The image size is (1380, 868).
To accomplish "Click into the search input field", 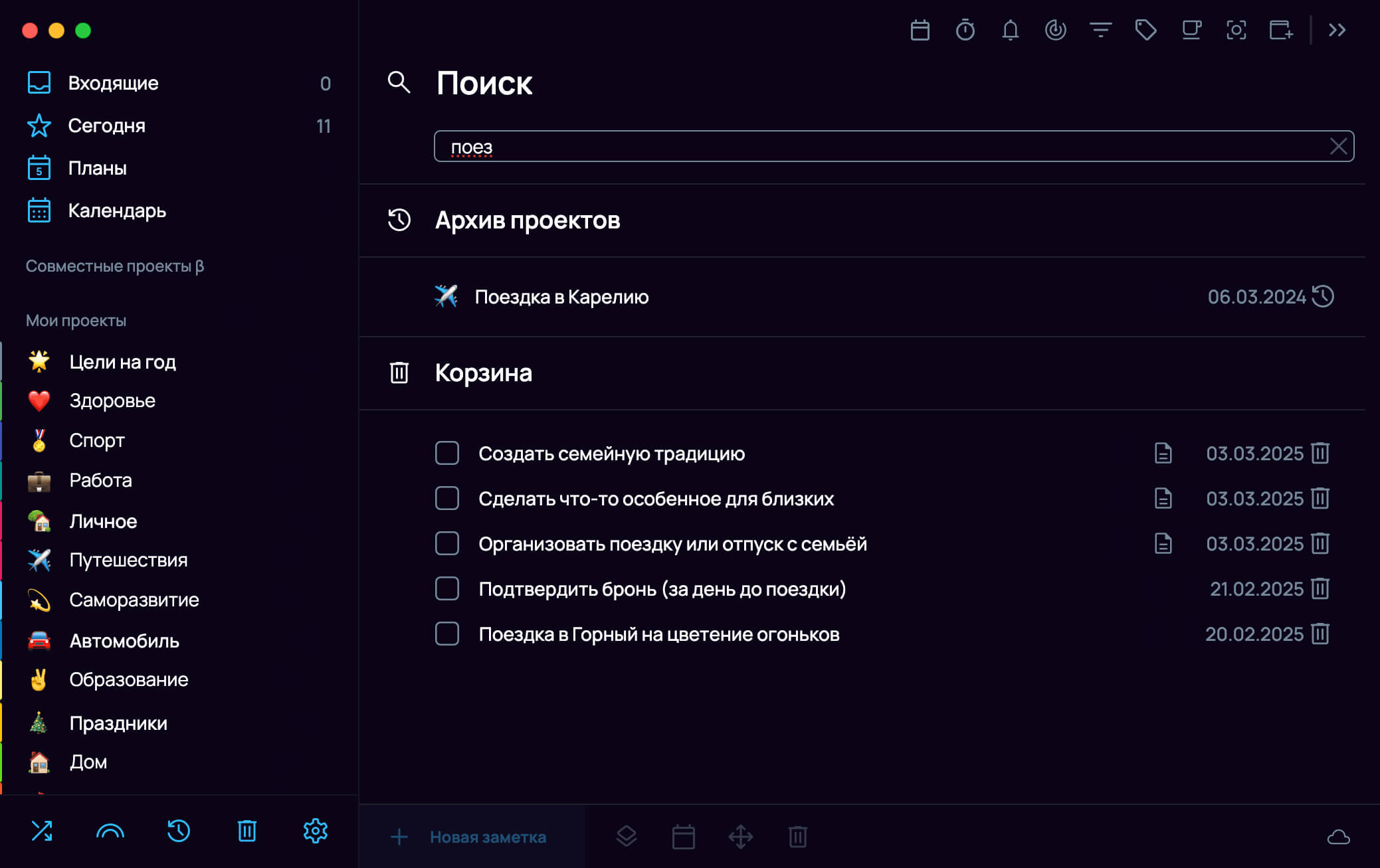I will click(864, 146).
